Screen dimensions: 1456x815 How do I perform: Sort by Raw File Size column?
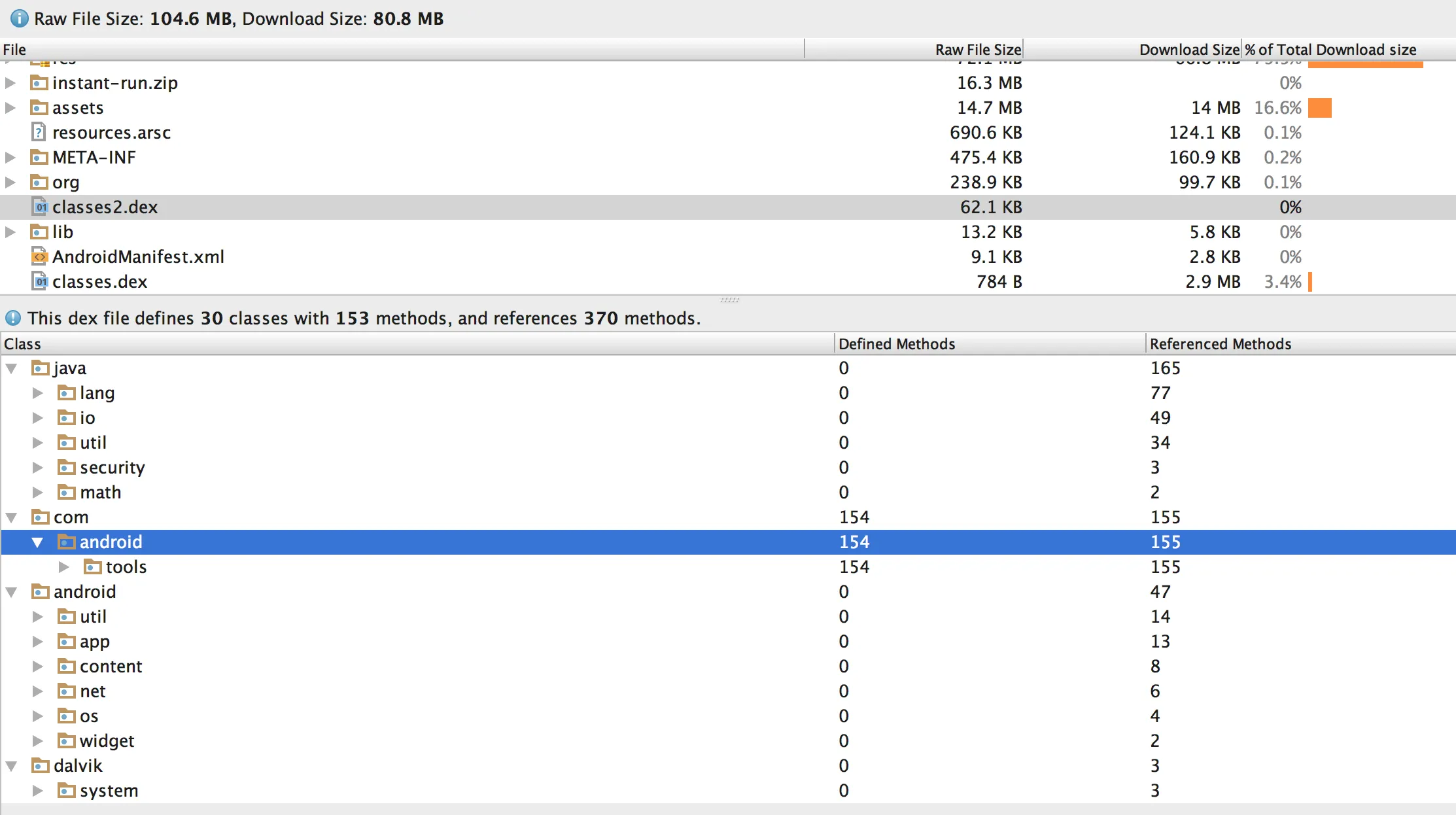[x=977, y=50]
